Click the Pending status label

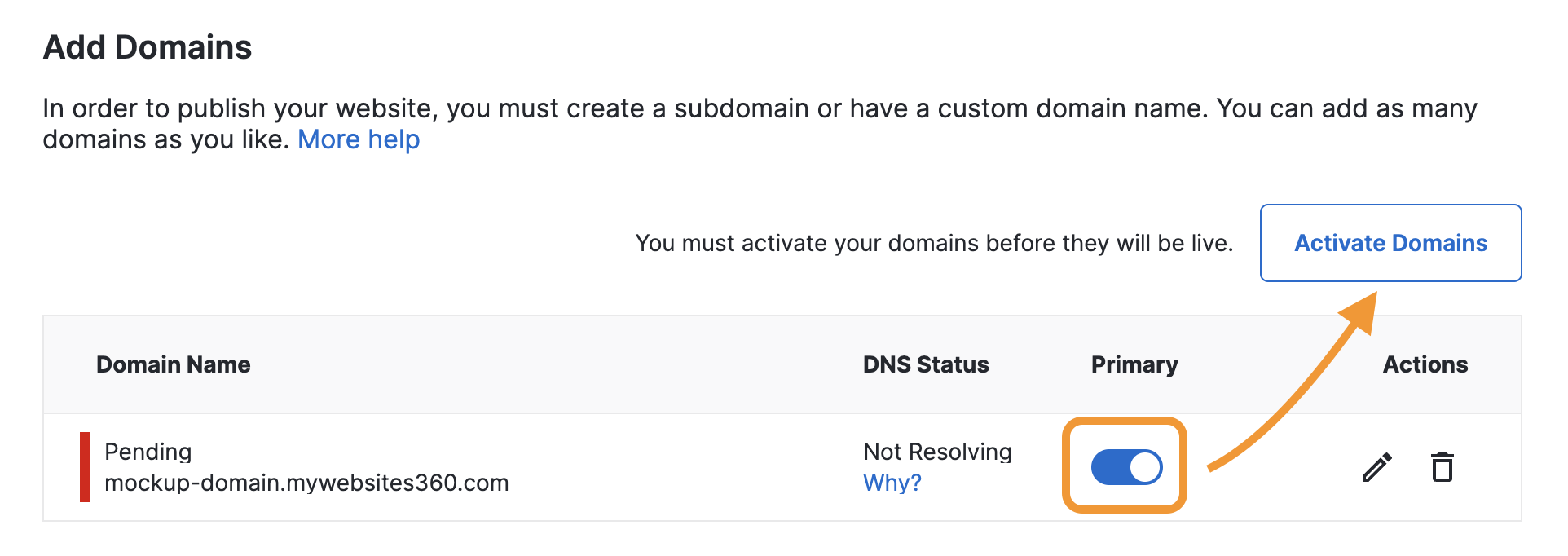148,452
